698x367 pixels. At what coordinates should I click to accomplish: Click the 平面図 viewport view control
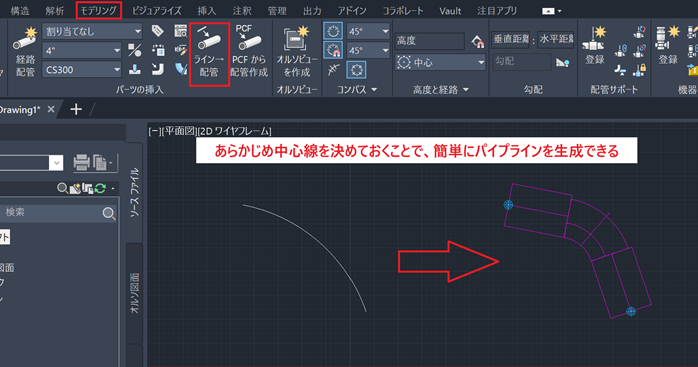(x=179, y=131)
